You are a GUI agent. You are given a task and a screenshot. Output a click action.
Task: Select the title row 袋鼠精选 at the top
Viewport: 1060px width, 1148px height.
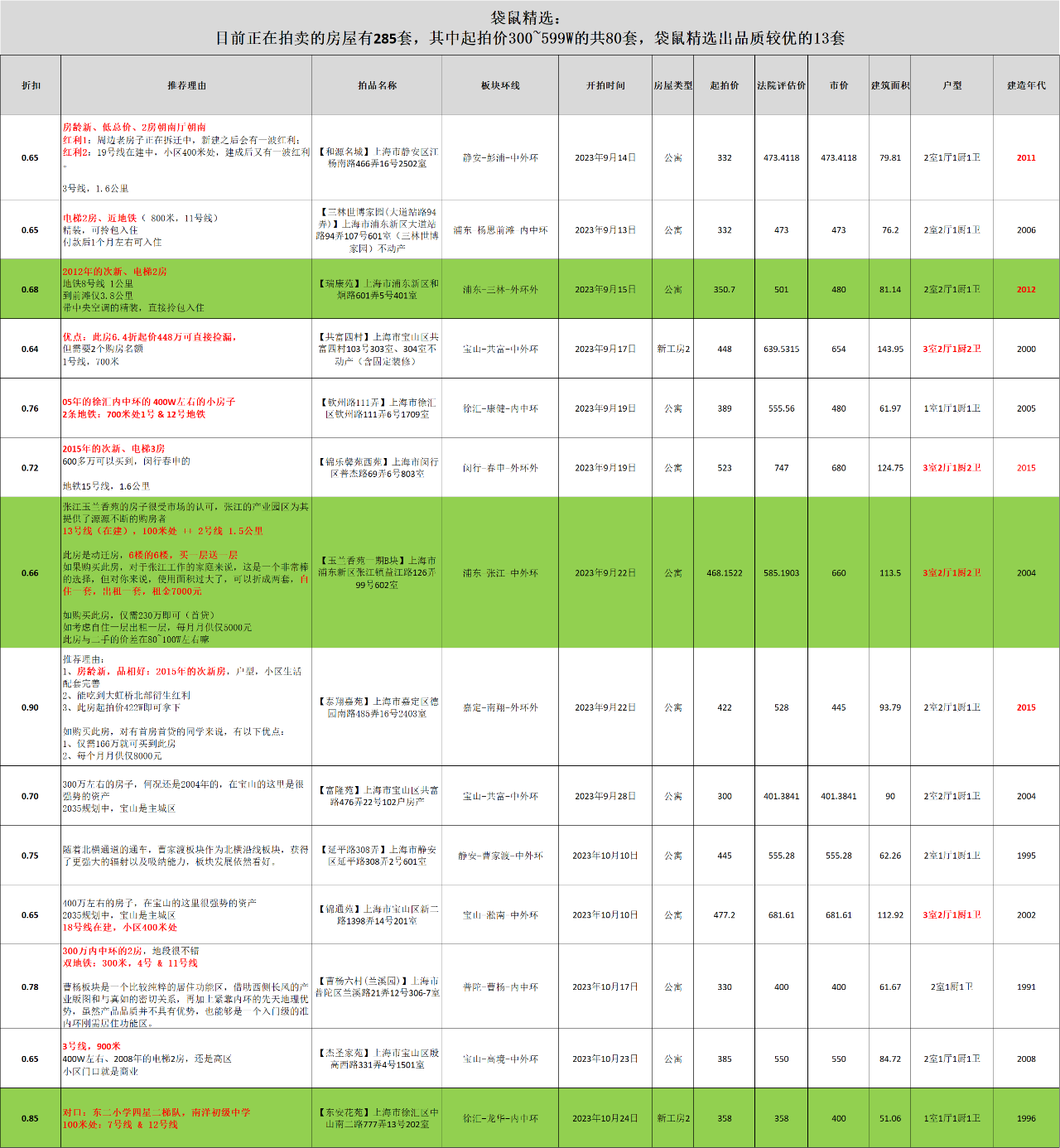coord(530,28)
